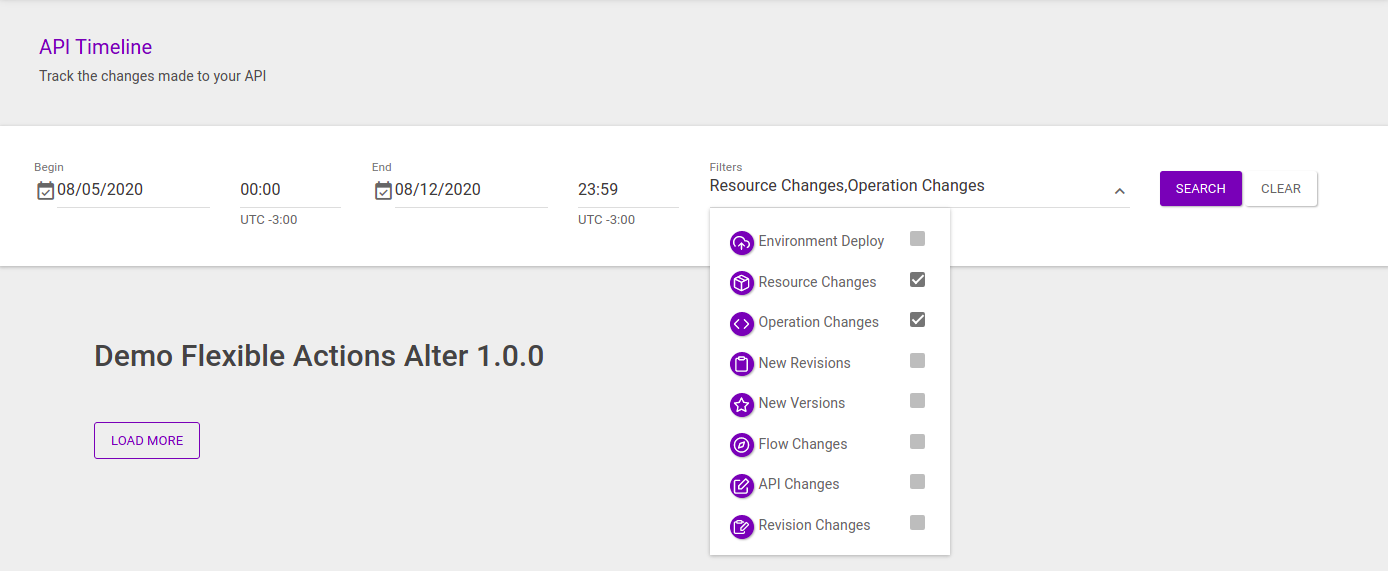Click the New Versions star icon
Screen dimensions: 1388x571
741,405
